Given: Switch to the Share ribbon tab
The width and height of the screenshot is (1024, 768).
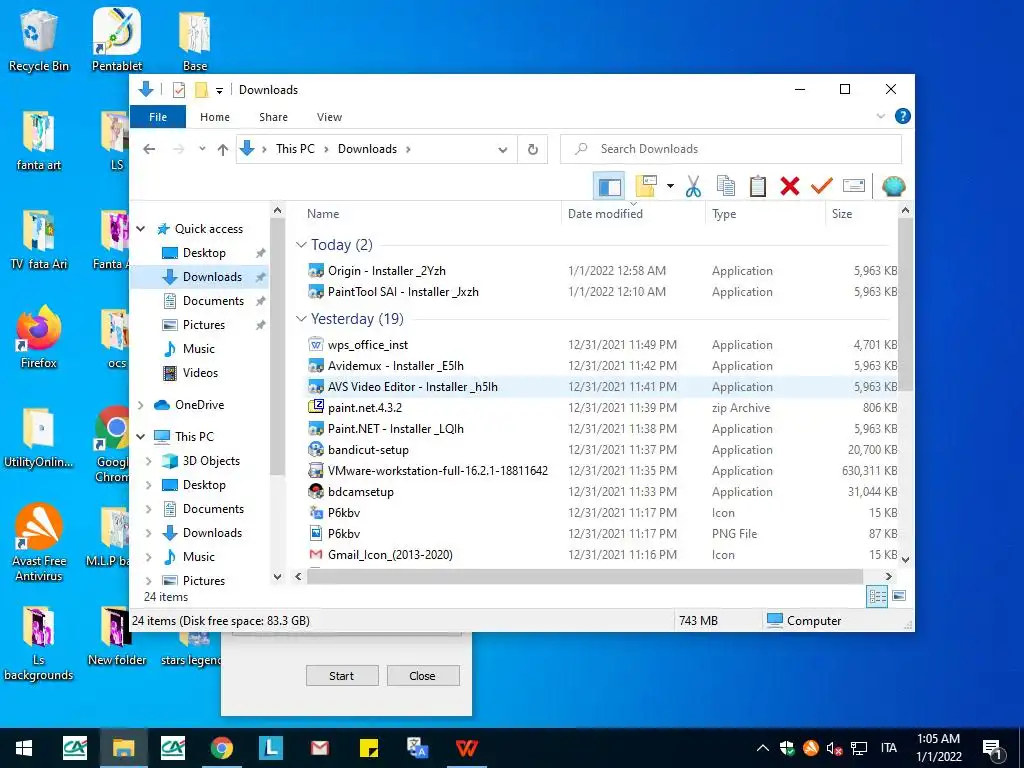Looking at the screenshot, I should pos(273,117).
